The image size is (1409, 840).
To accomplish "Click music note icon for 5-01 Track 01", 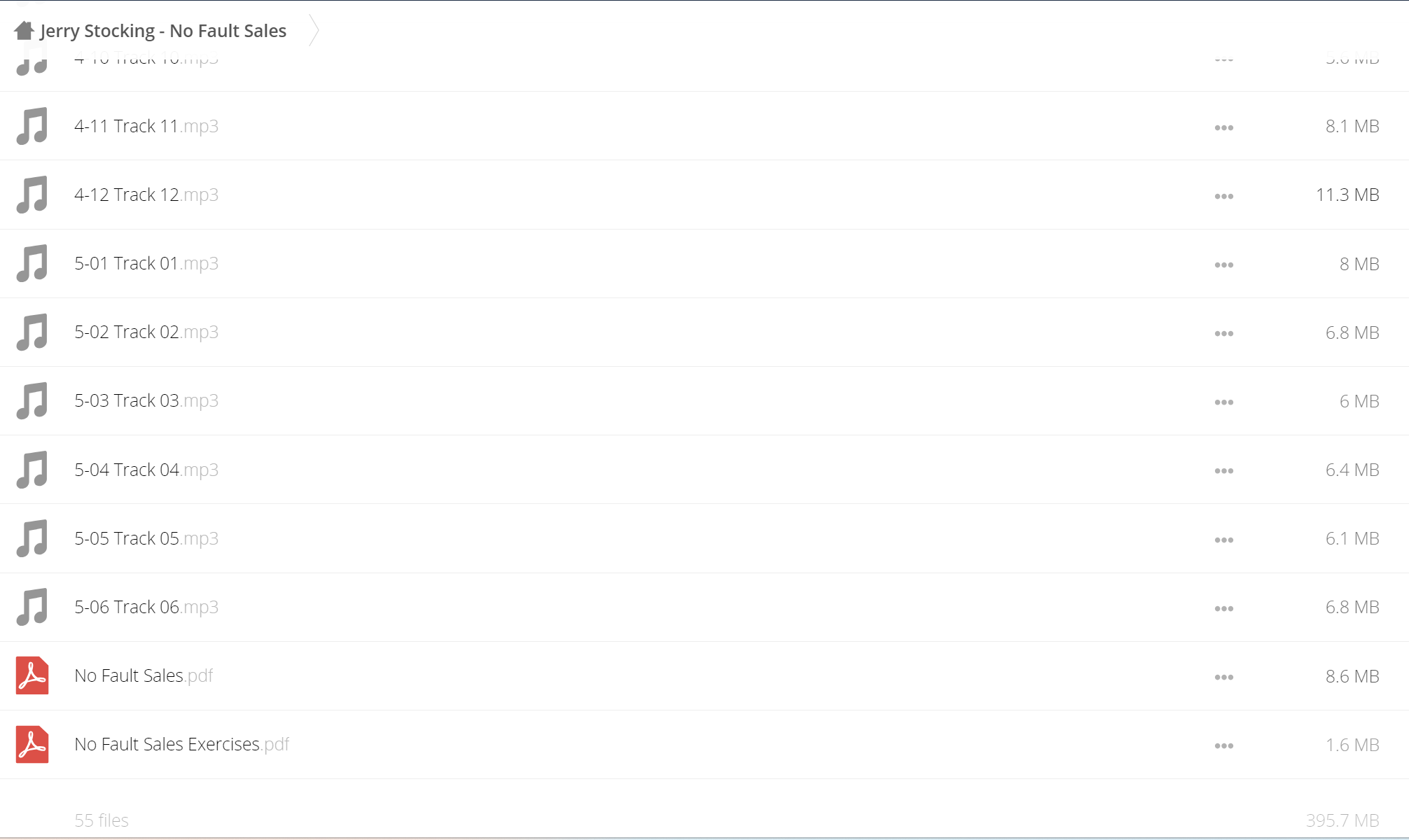I will (32, 263).
